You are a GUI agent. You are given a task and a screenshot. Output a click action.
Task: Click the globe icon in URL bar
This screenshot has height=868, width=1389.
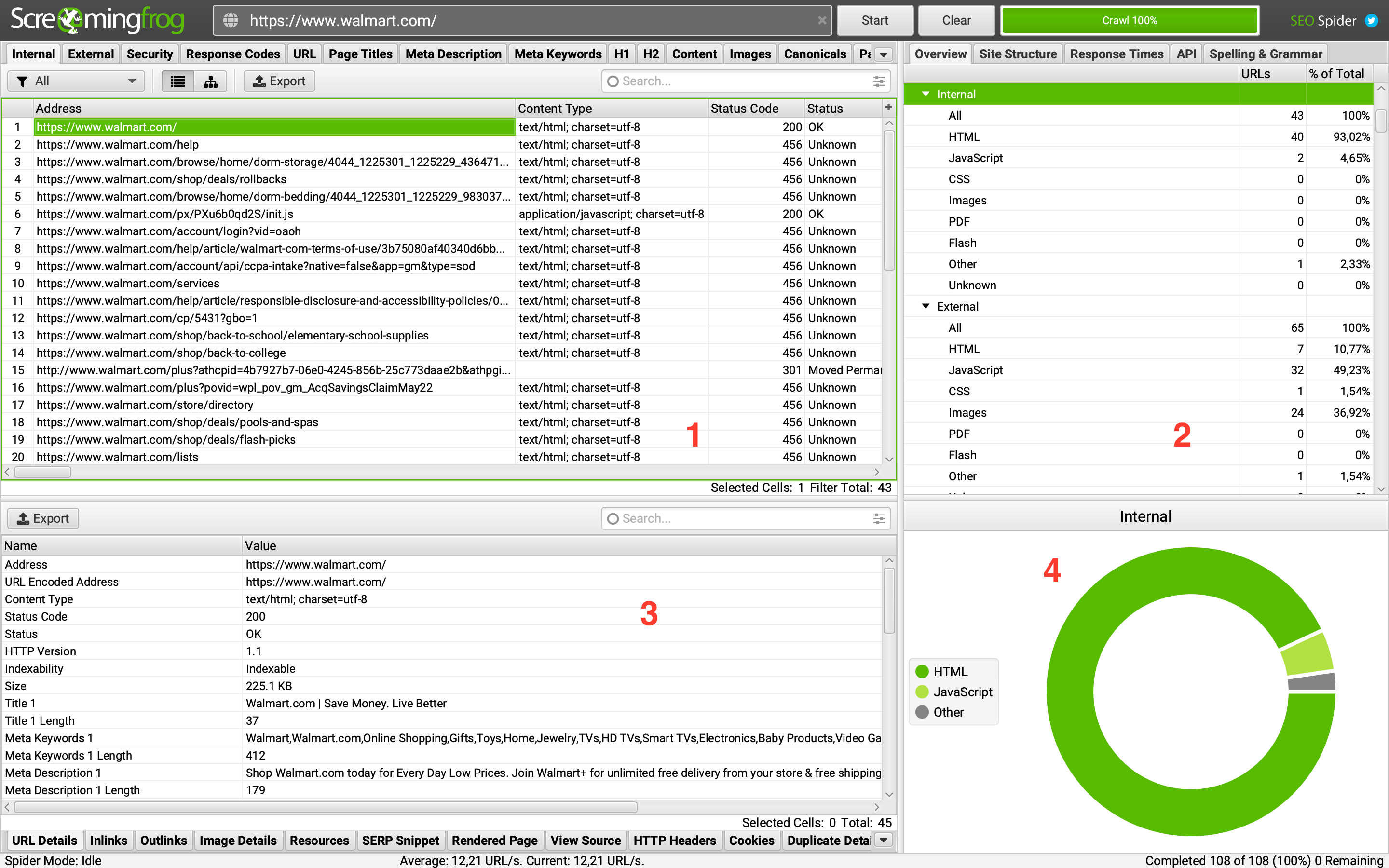[x=231, y=21]
